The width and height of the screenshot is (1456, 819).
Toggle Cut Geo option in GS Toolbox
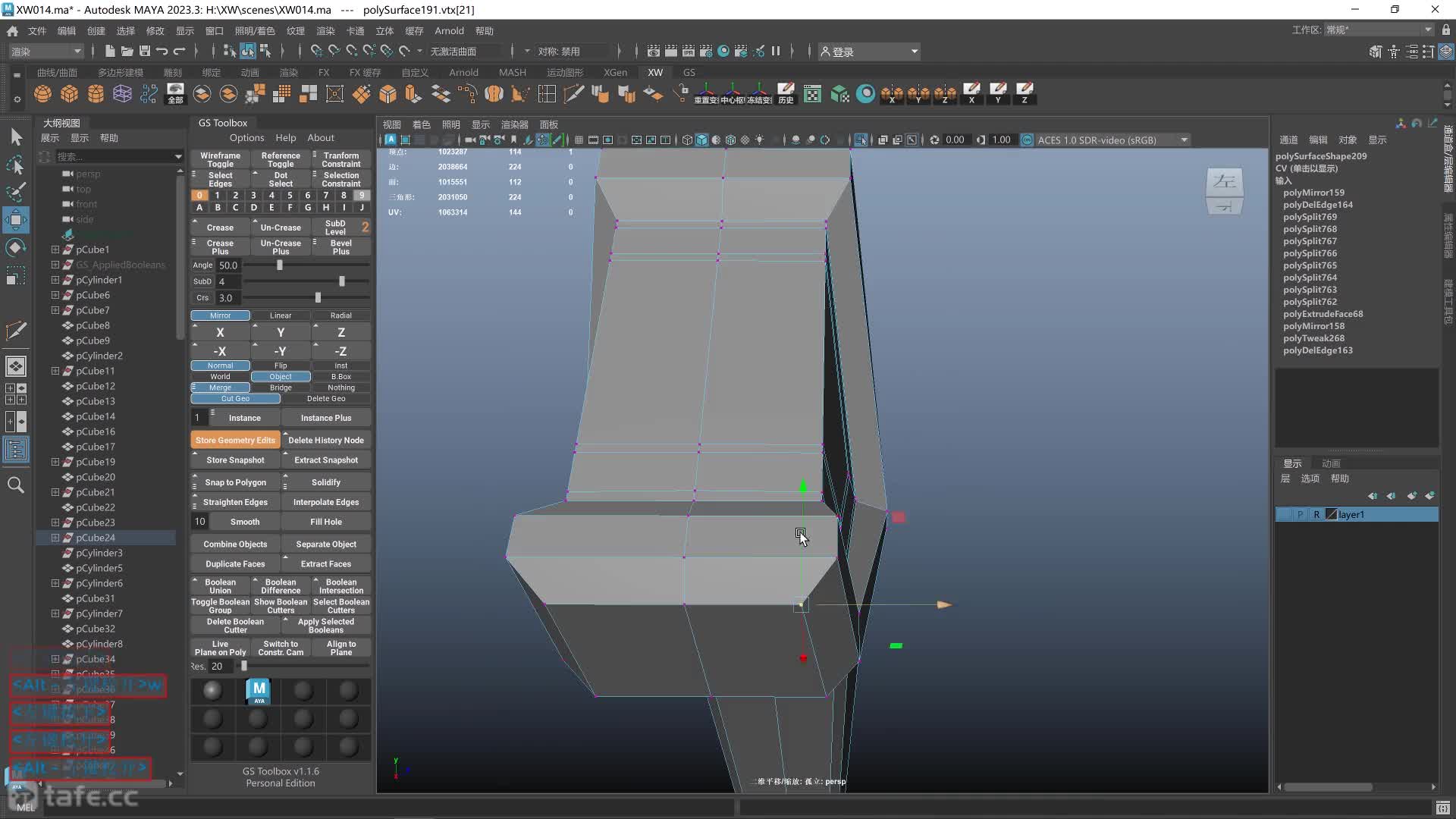coord(235,399)
